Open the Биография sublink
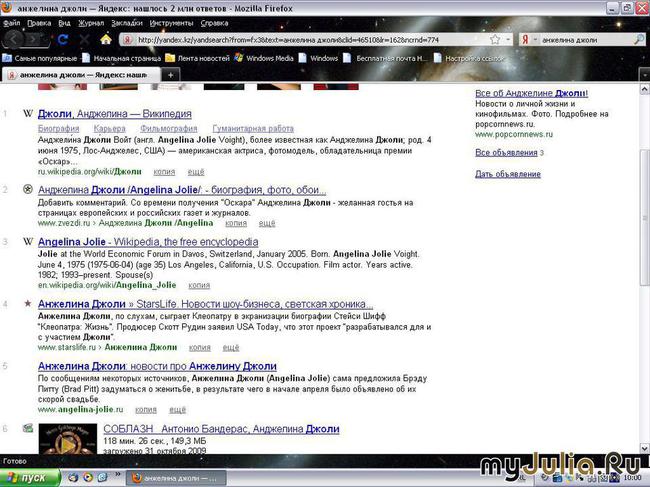The height and width of the screenshot is (487, 650). (58, 128)
